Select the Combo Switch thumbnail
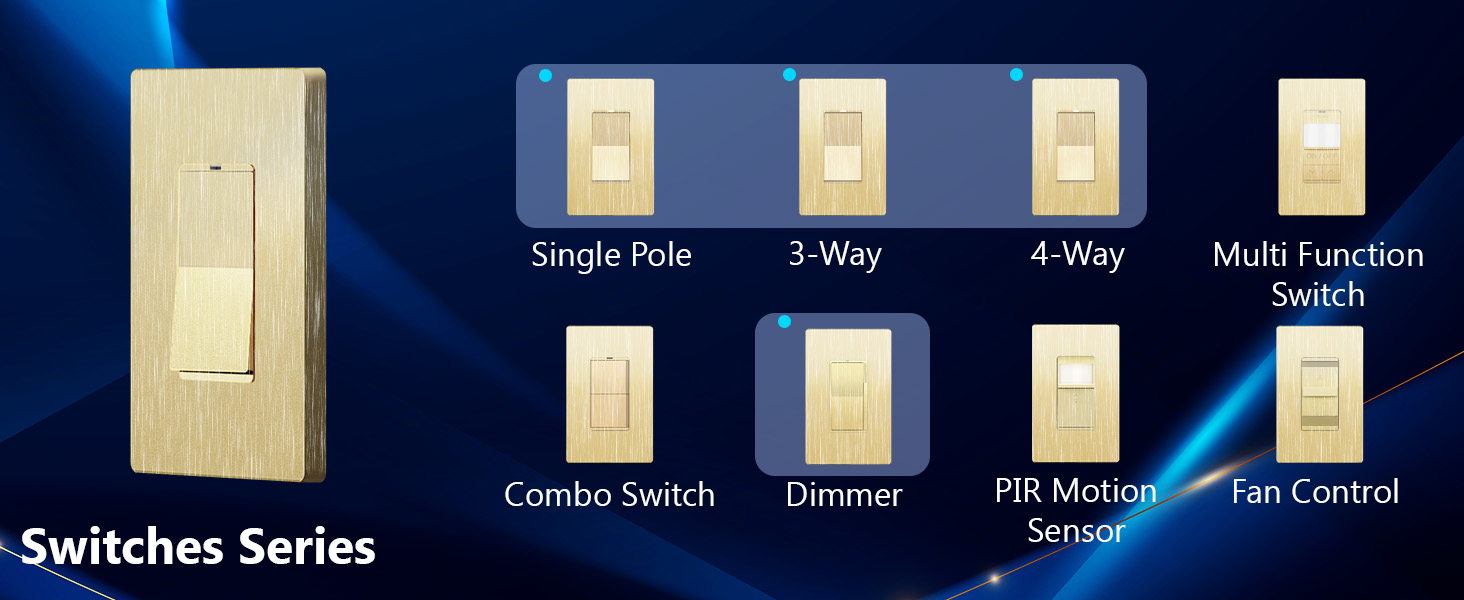 click(609, 394)
